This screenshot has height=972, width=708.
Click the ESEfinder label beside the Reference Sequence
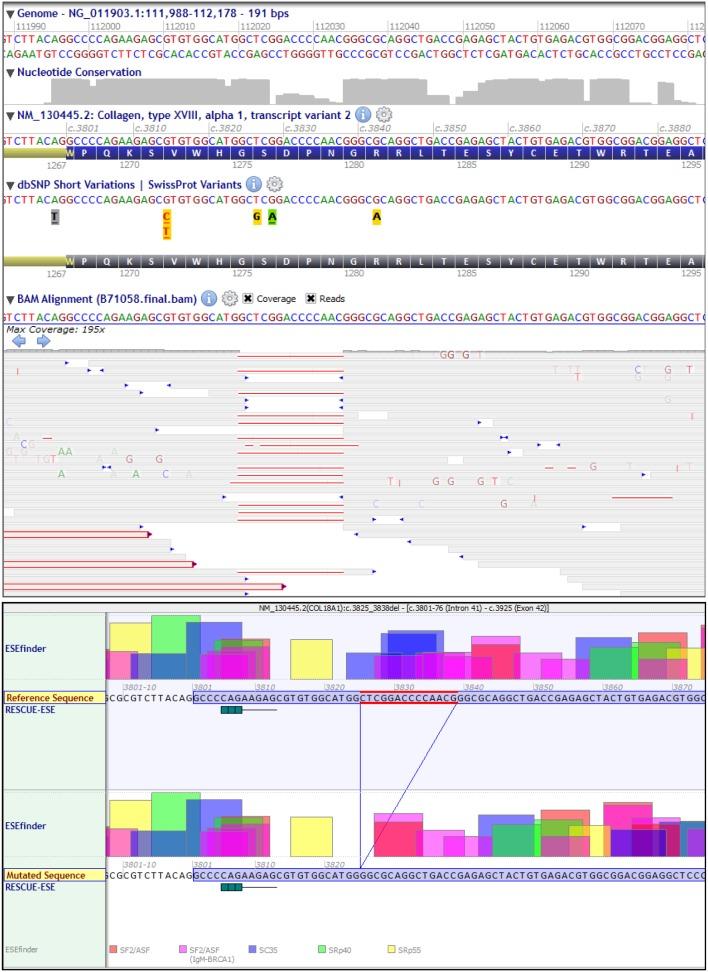point(25,648)
